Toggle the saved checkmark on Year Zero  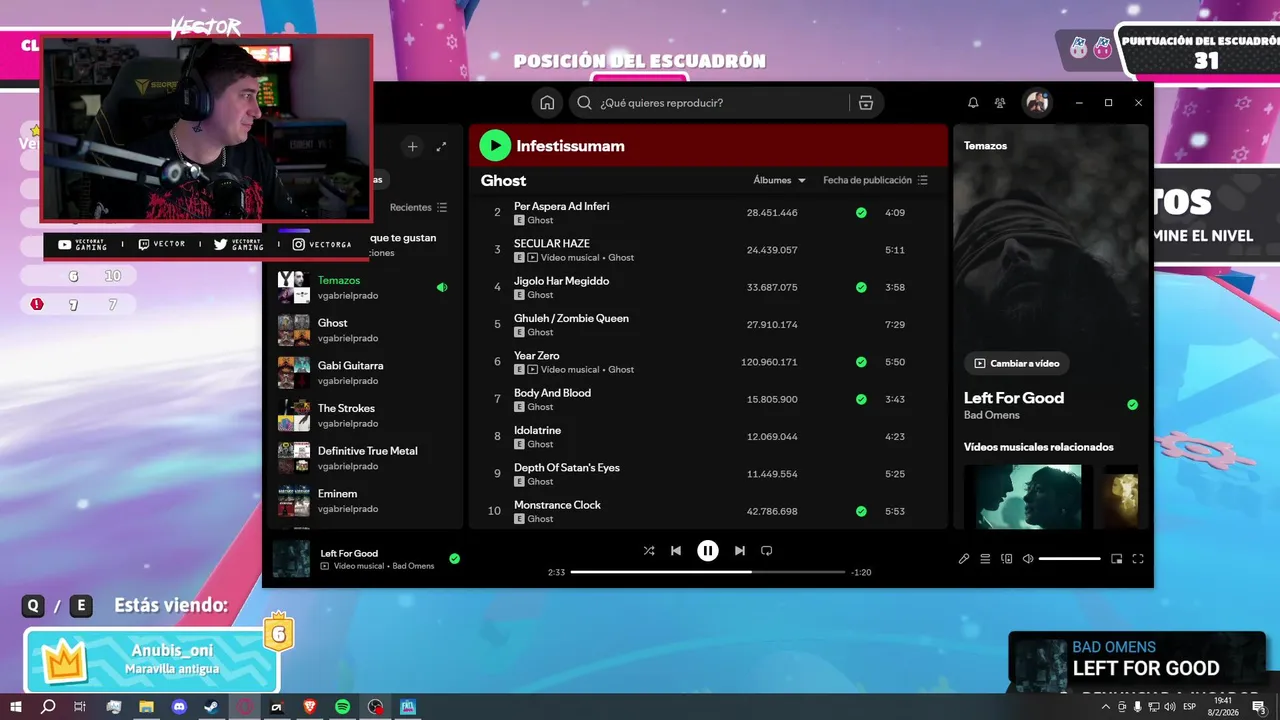(x=861, y=362)
